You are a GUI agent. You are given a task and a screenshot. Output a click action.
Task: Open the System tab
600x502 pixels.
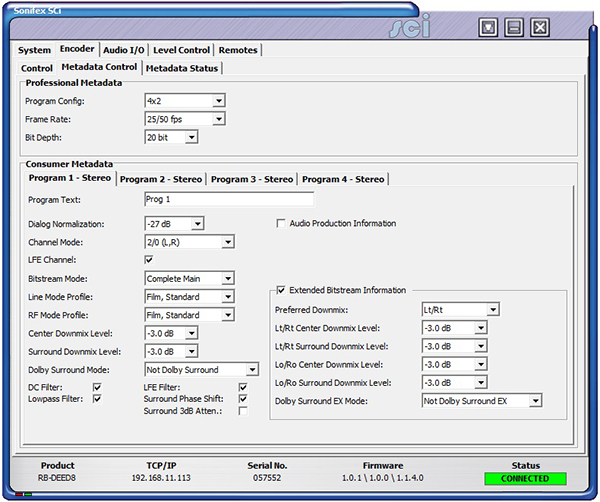pyautogui.click(x=34, y=50)
